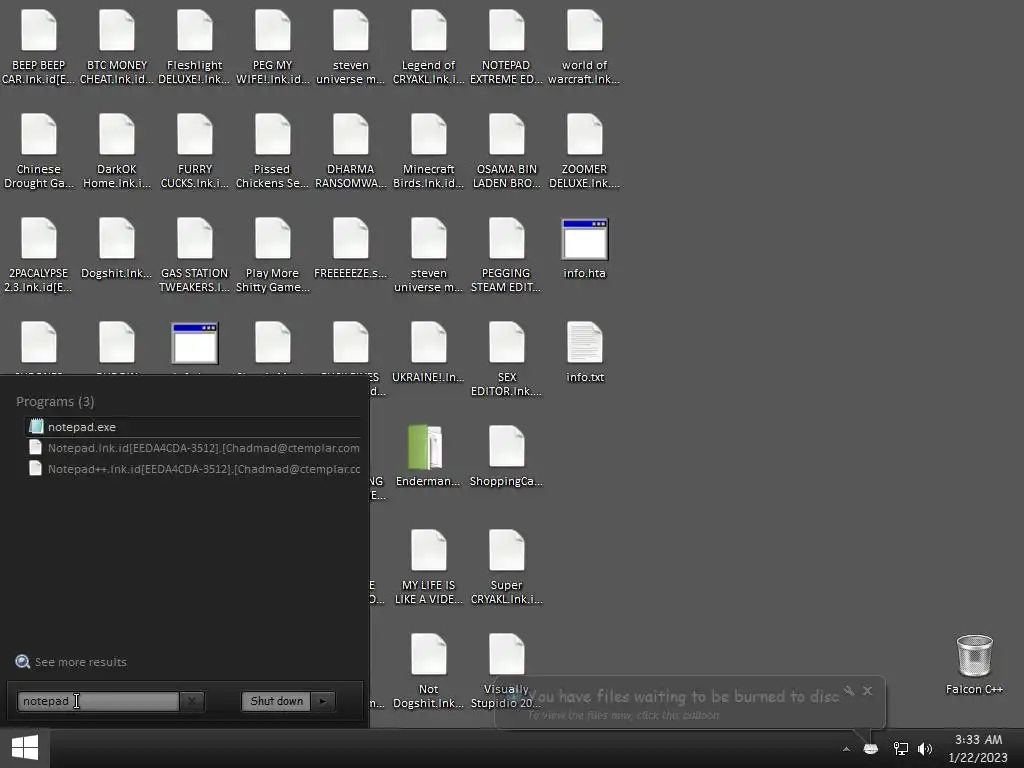Select FURRY CUCKS desktop file
Viewport: 1024px width, 768px height.
pyautogui.click(x=195, y=152)
